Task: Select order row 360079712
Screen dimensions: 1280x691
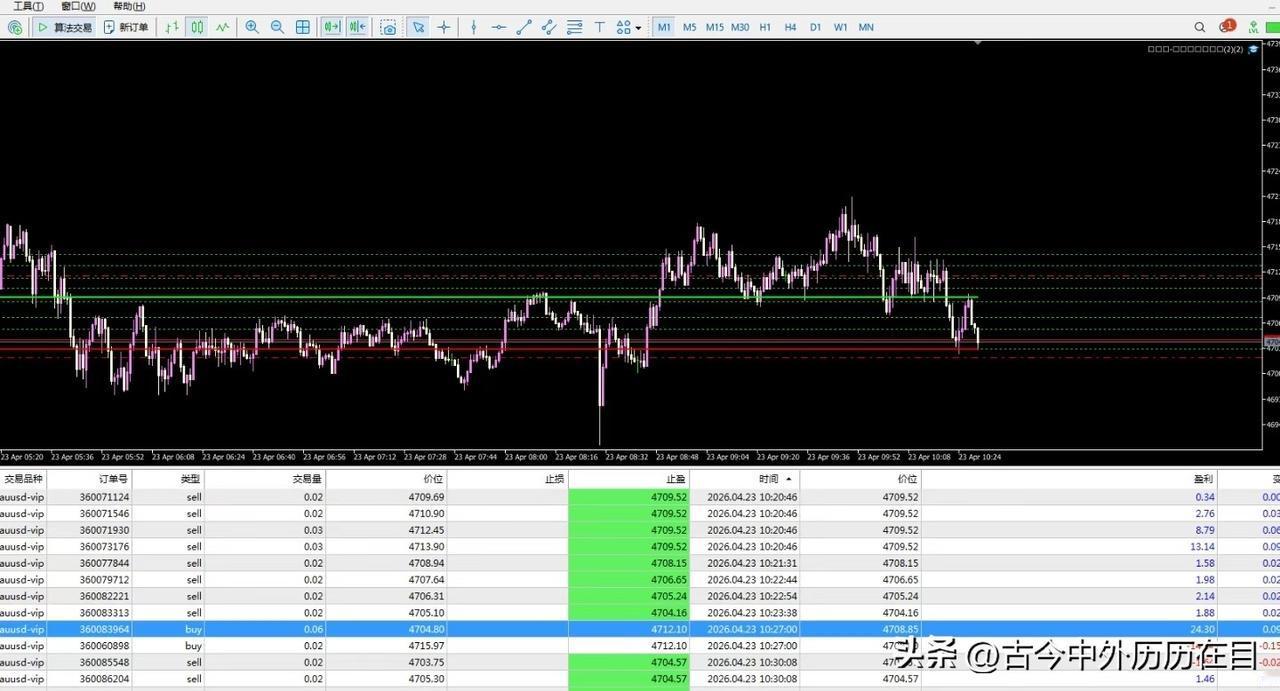Action: pyautogui.click(x=640, y=579)
